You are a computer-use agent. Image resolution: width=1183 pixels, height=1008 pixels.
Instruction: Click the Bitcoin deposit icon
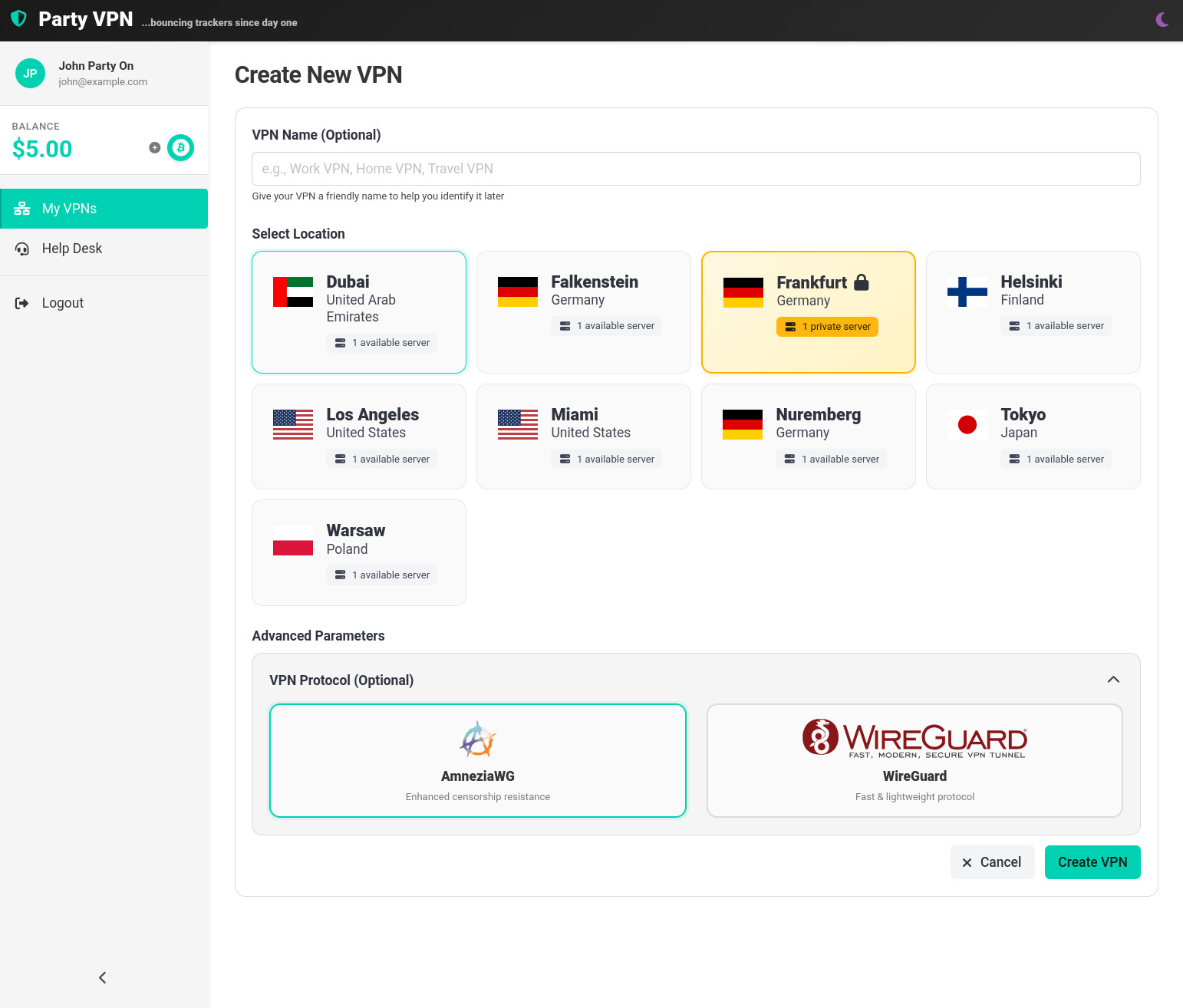(181, 147)
